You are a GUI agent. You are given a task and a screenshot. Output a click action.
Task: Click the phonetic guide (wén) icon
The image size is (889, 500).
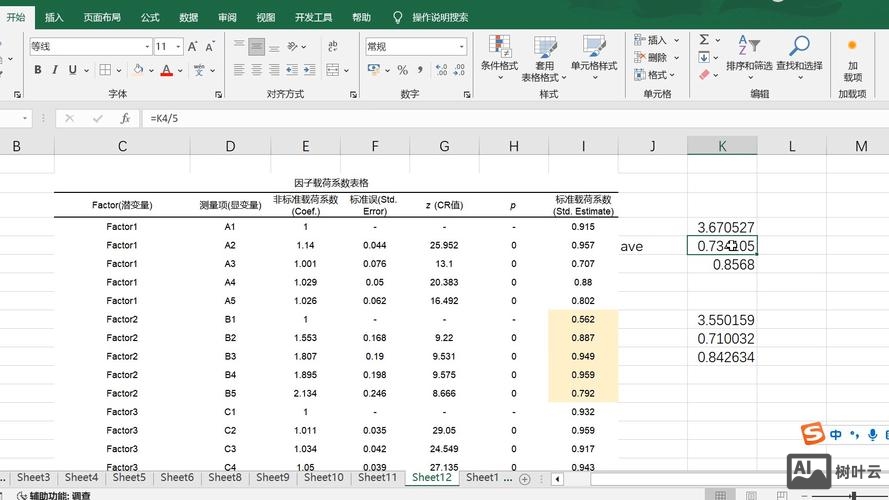(x=199, y=70)
